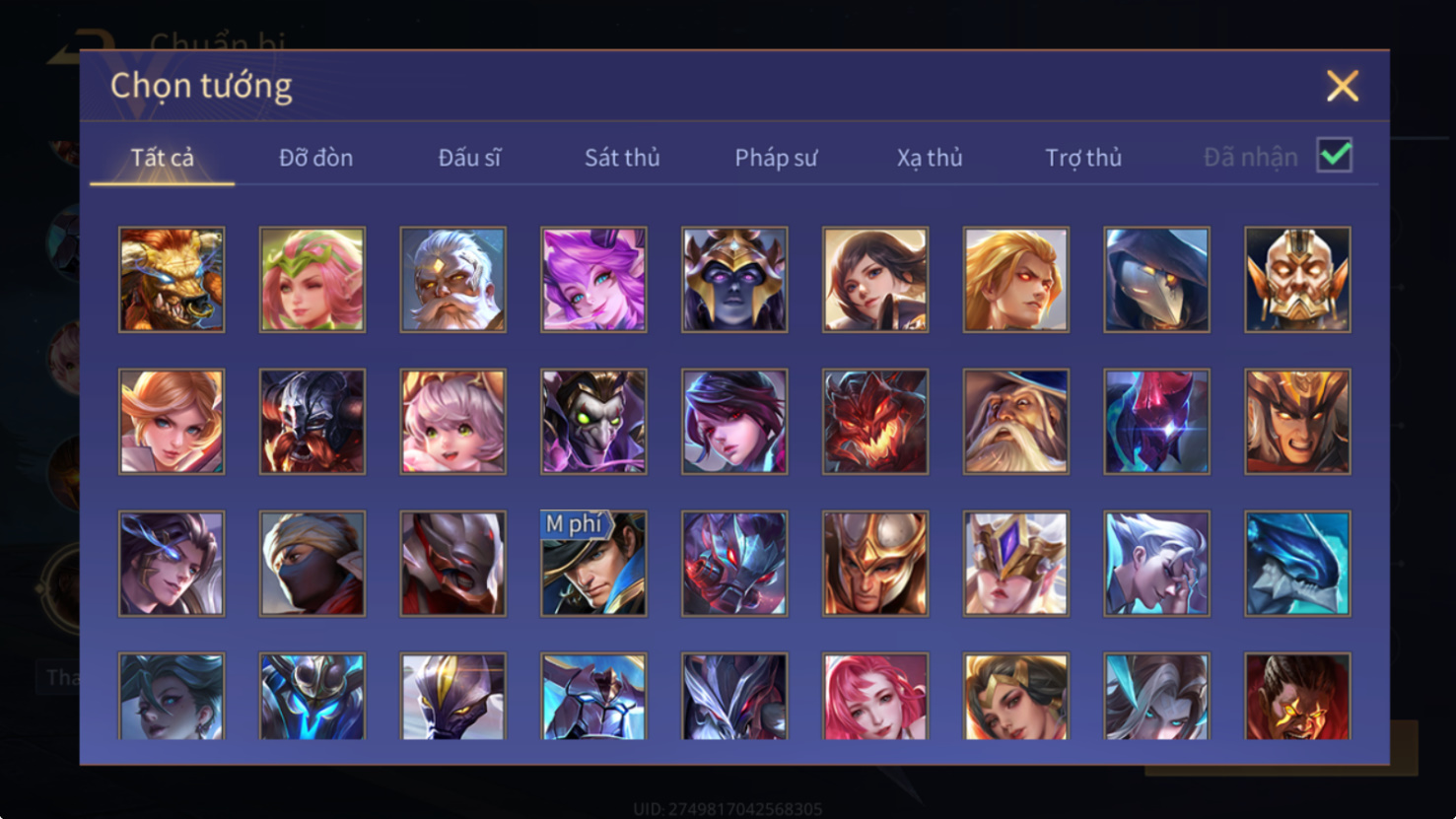Viewport: 1456px width, 819px height.
Task: Select the orange bull-beast hero portrait
Action: [x=172, y=280]
